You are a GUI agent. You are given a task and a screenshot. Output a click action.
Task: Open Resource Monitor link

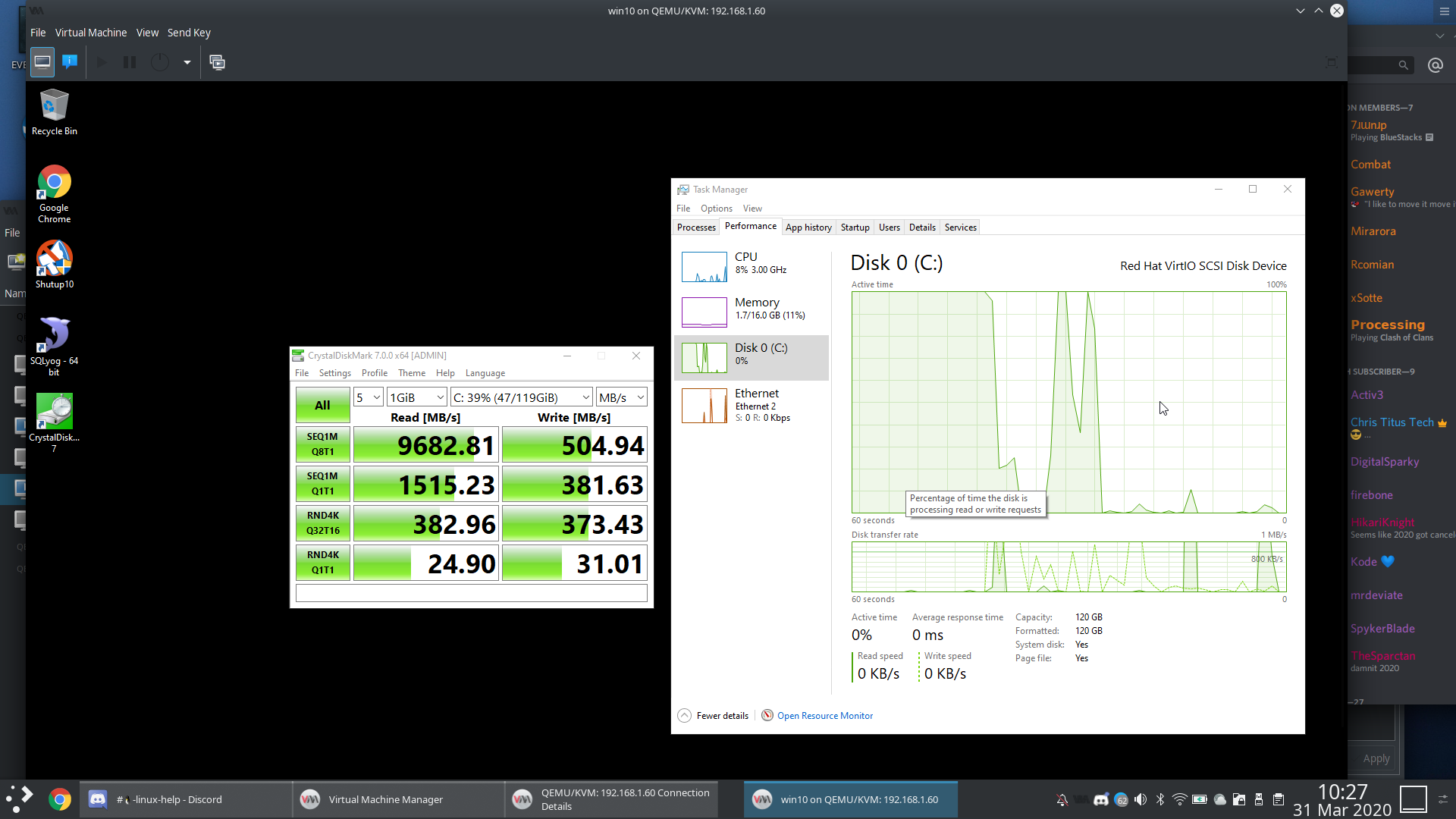(824, 716)
